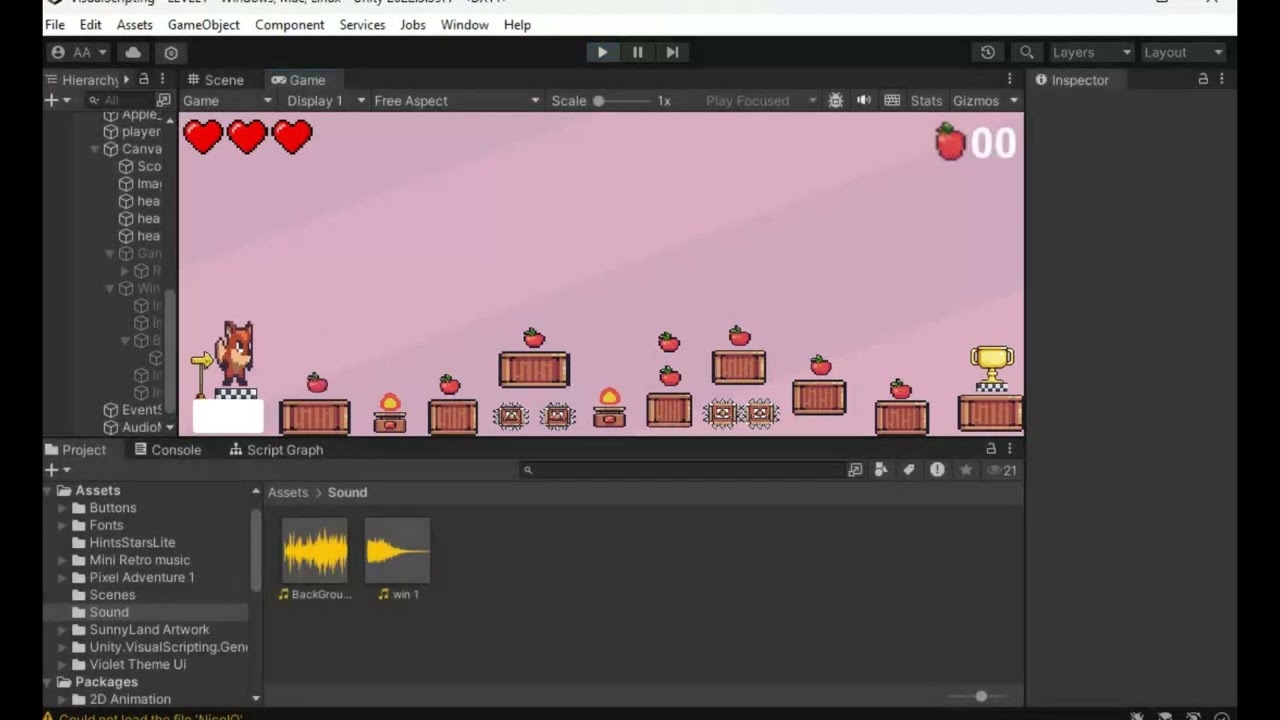Open the Assets menu
This screenshot has width=1280, height=720.
point(134,24)
